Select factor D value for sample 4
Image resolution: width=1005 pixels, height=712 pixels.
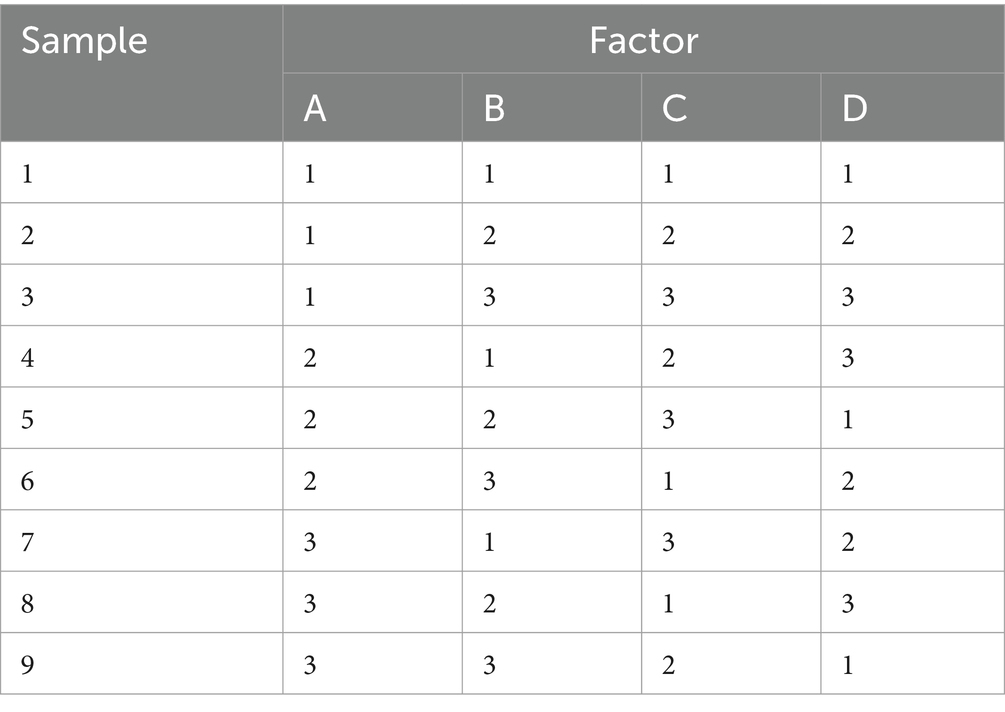tap(913, 356)
